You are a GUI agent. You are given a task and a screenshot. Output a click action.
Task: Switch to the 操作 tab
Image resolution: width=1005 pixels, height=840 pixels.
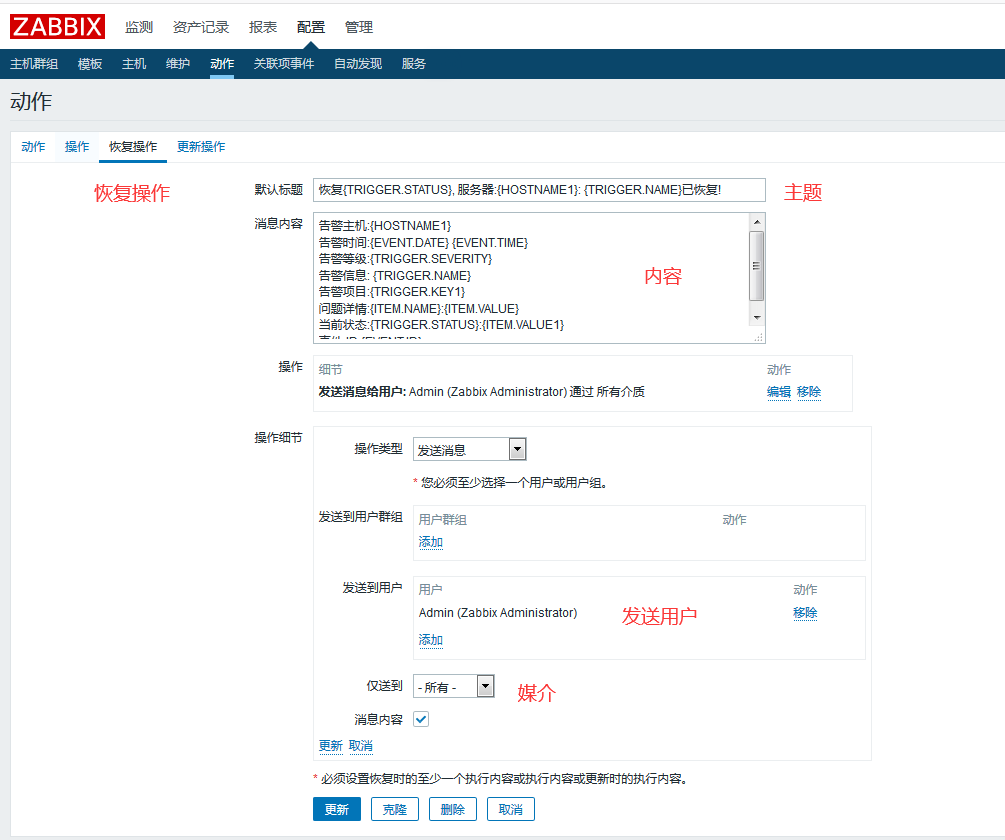click(77, 147)
